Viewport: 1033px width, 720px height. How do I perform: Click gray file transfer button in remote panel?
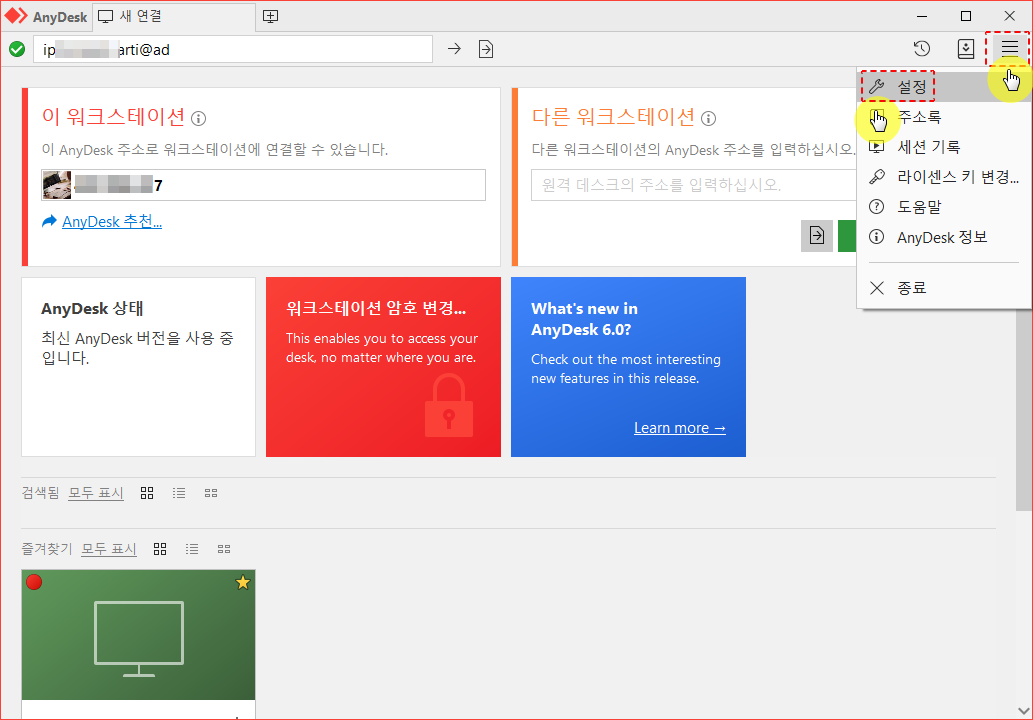coord(817,236)
